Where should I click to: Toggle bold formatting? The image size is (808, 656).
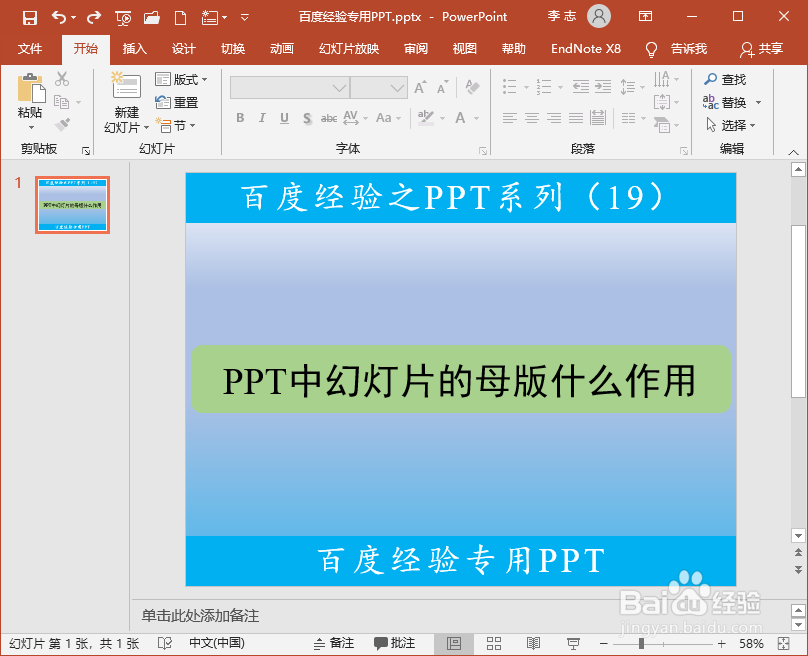[240, 118]
